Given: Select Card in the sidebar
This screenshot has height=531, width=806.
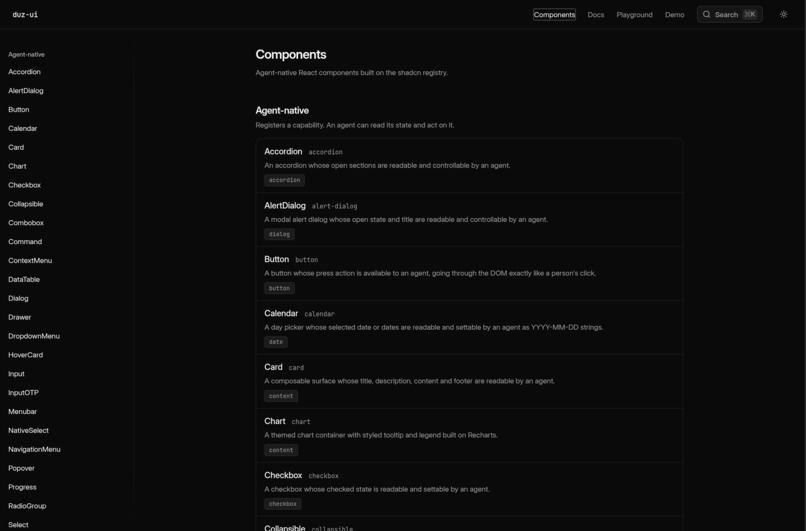Looking at the screenshot, I should (16, 147).
